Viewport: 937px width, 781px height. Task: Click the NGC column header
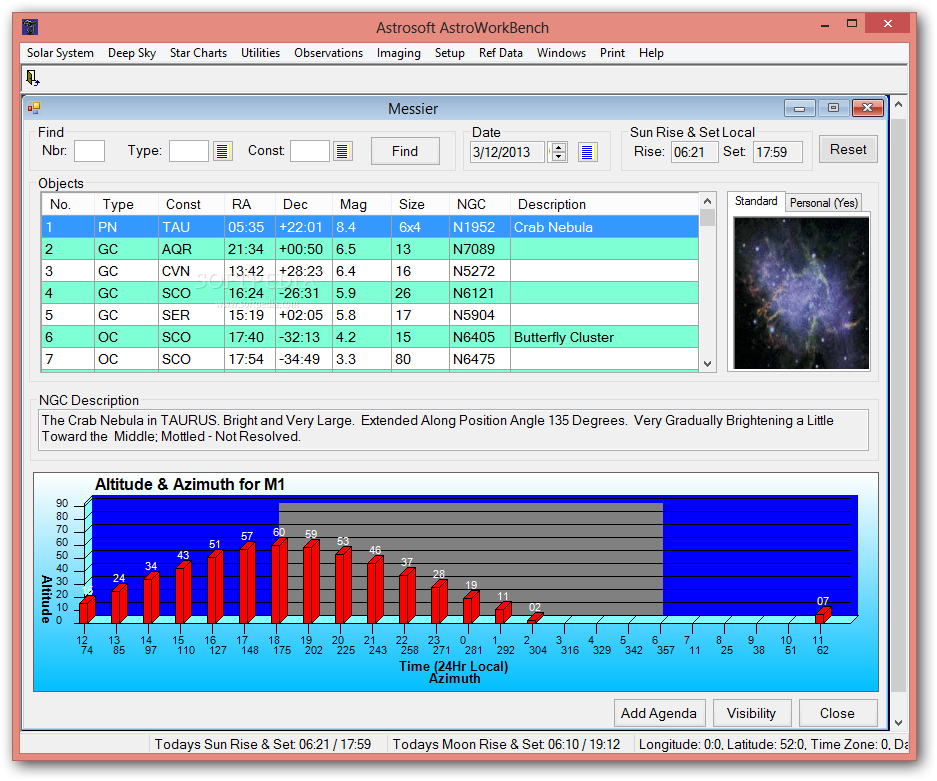click(480, 204)
